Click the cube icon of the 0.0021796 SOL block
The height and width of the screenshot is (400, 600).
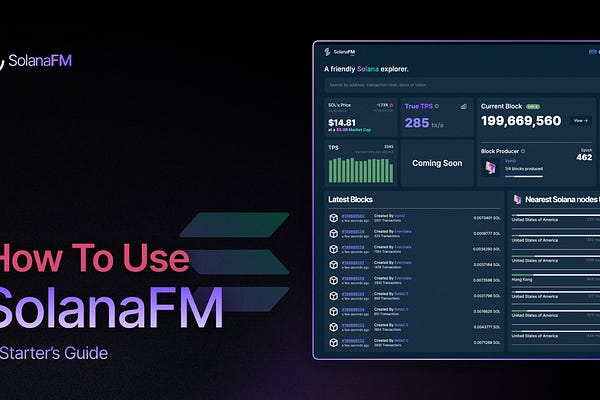point(334,296)
